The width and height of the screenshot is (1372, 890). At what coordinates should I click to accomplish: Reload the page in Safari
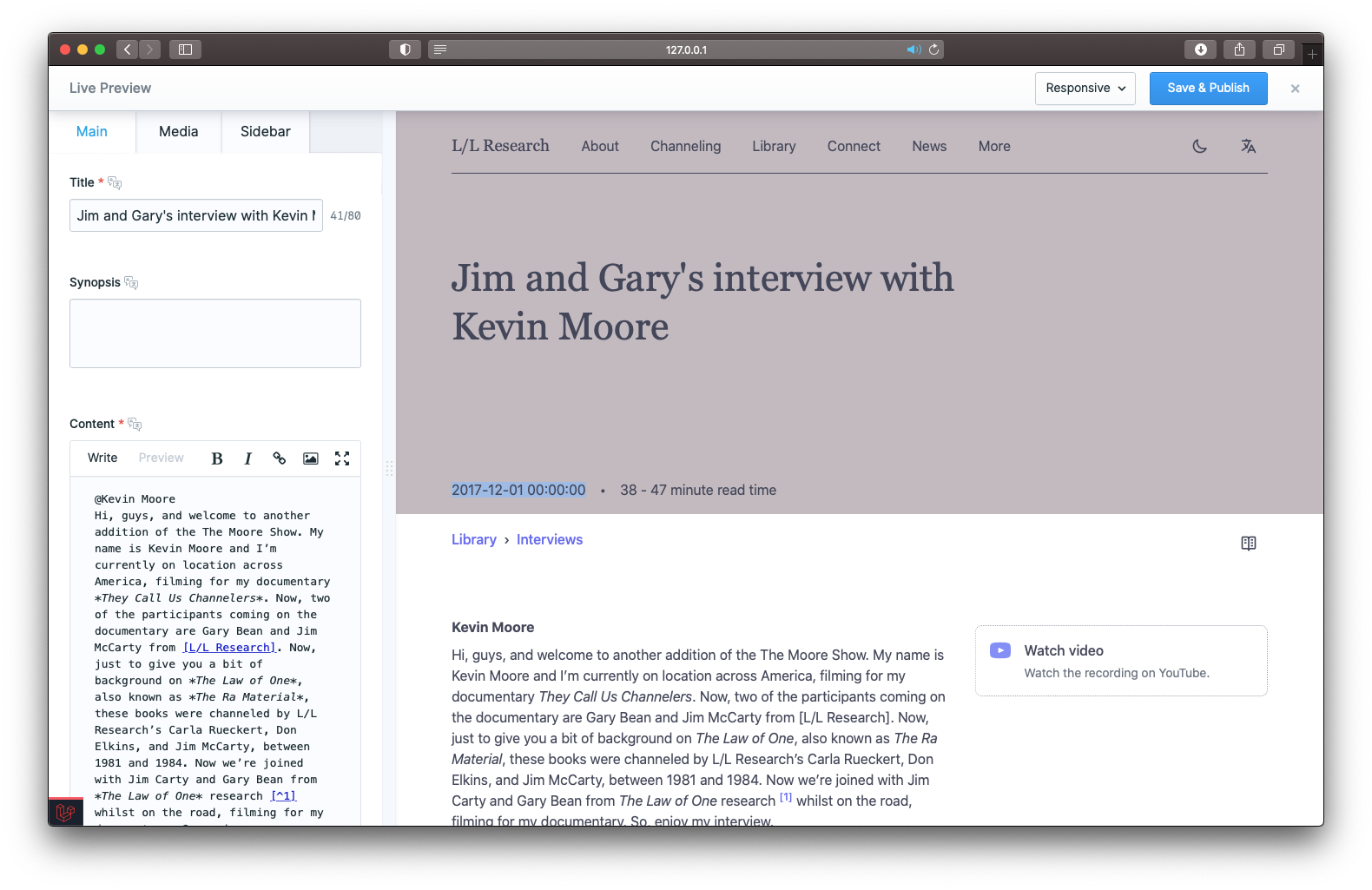coord(934,49)
